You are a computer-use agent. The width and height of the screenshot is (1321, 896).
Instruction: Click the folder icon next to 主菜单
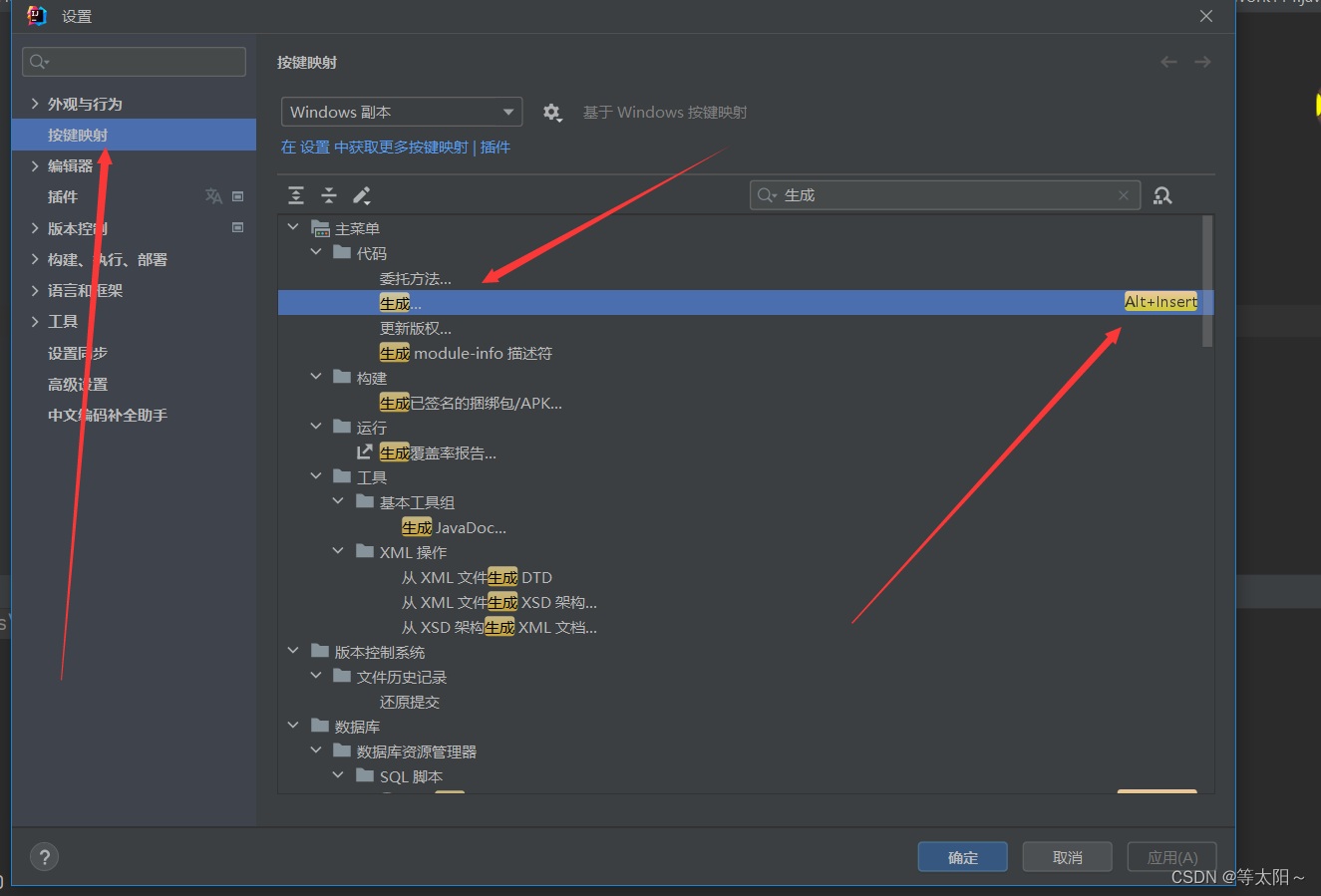320,228
